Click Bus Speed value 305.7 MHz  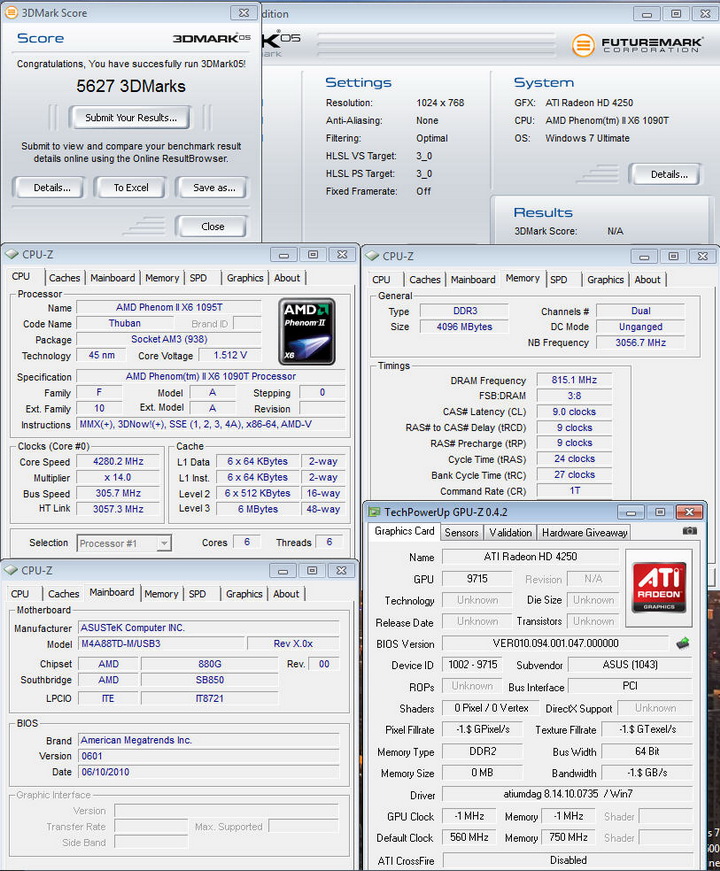(118, 493)
